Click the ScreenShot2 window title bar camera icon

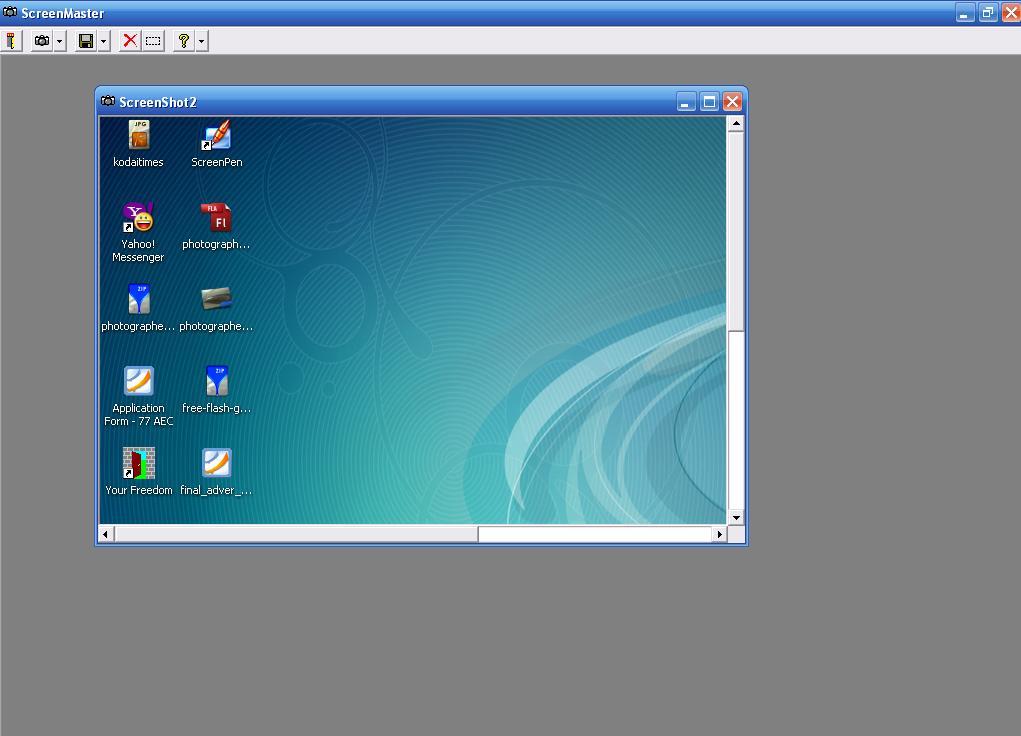pos(108,102)
